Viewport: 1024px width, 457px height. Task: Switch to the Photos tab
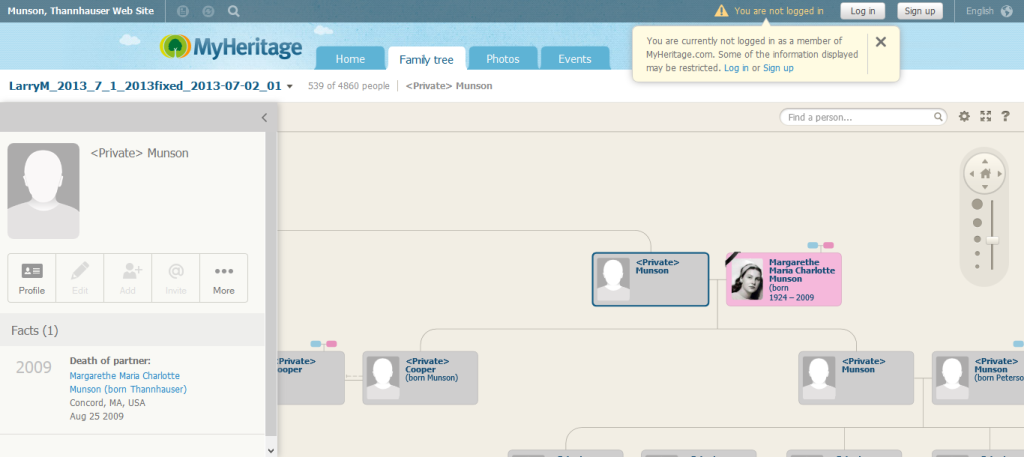point(503,59)
